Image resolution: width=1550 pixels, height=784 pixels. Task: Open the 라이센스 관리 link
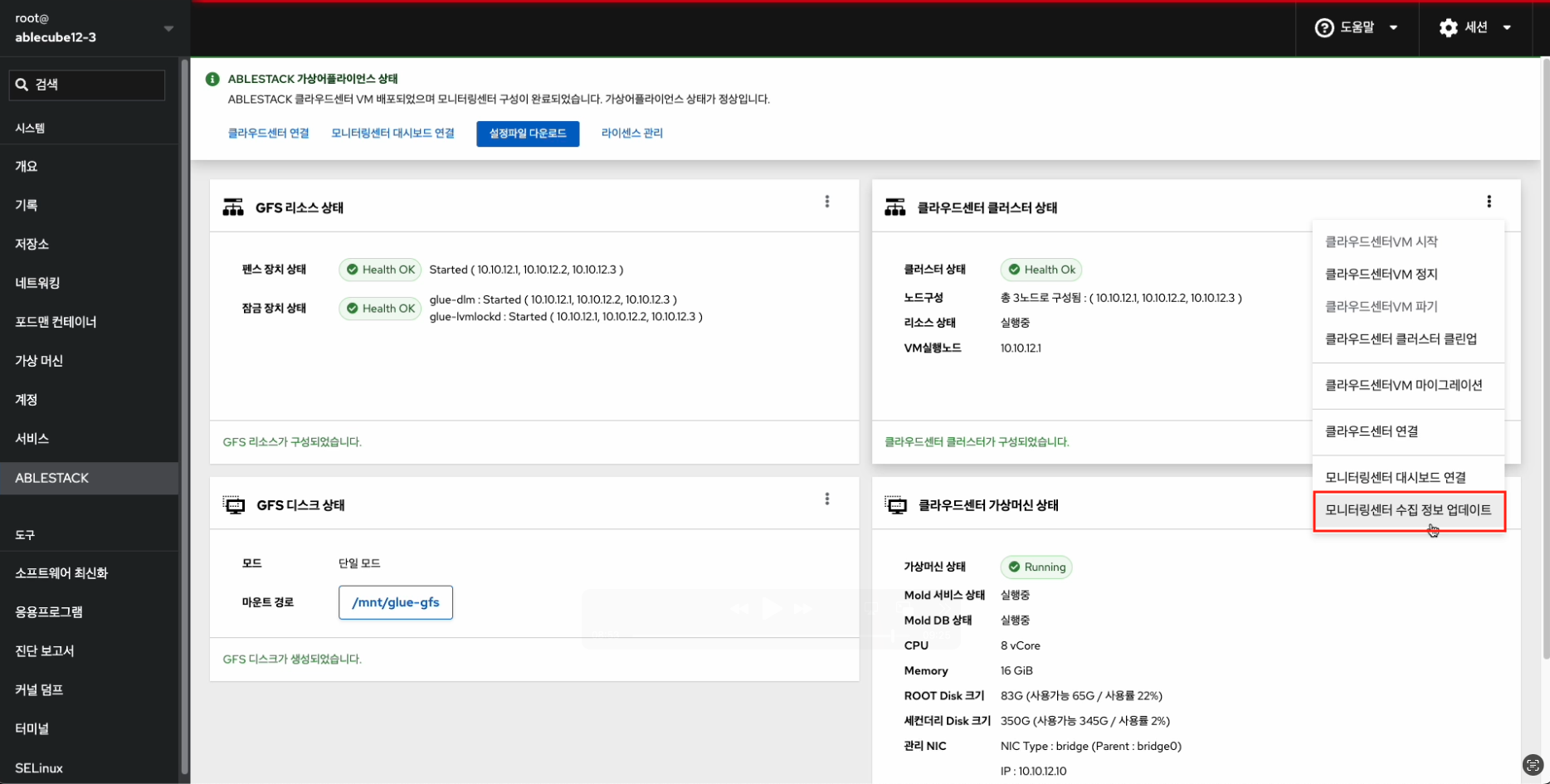[631, 134]
